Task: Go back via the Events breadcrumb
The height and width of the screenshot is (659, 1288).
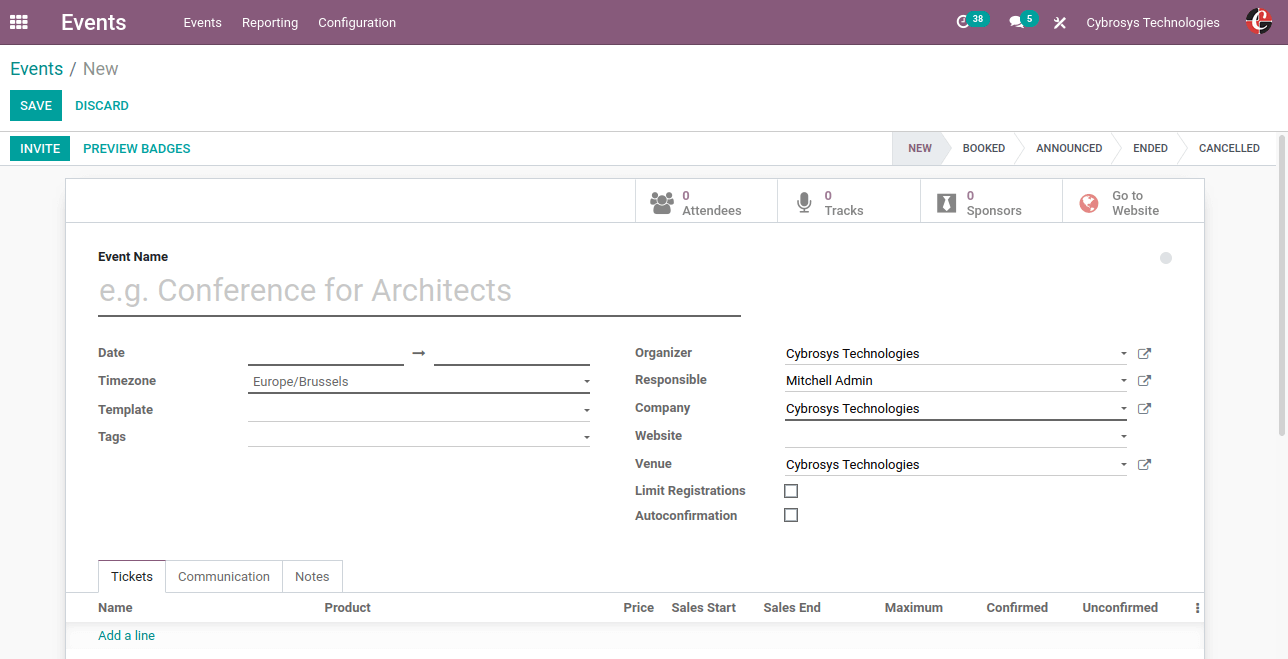Action: click(x=37, y=68)
